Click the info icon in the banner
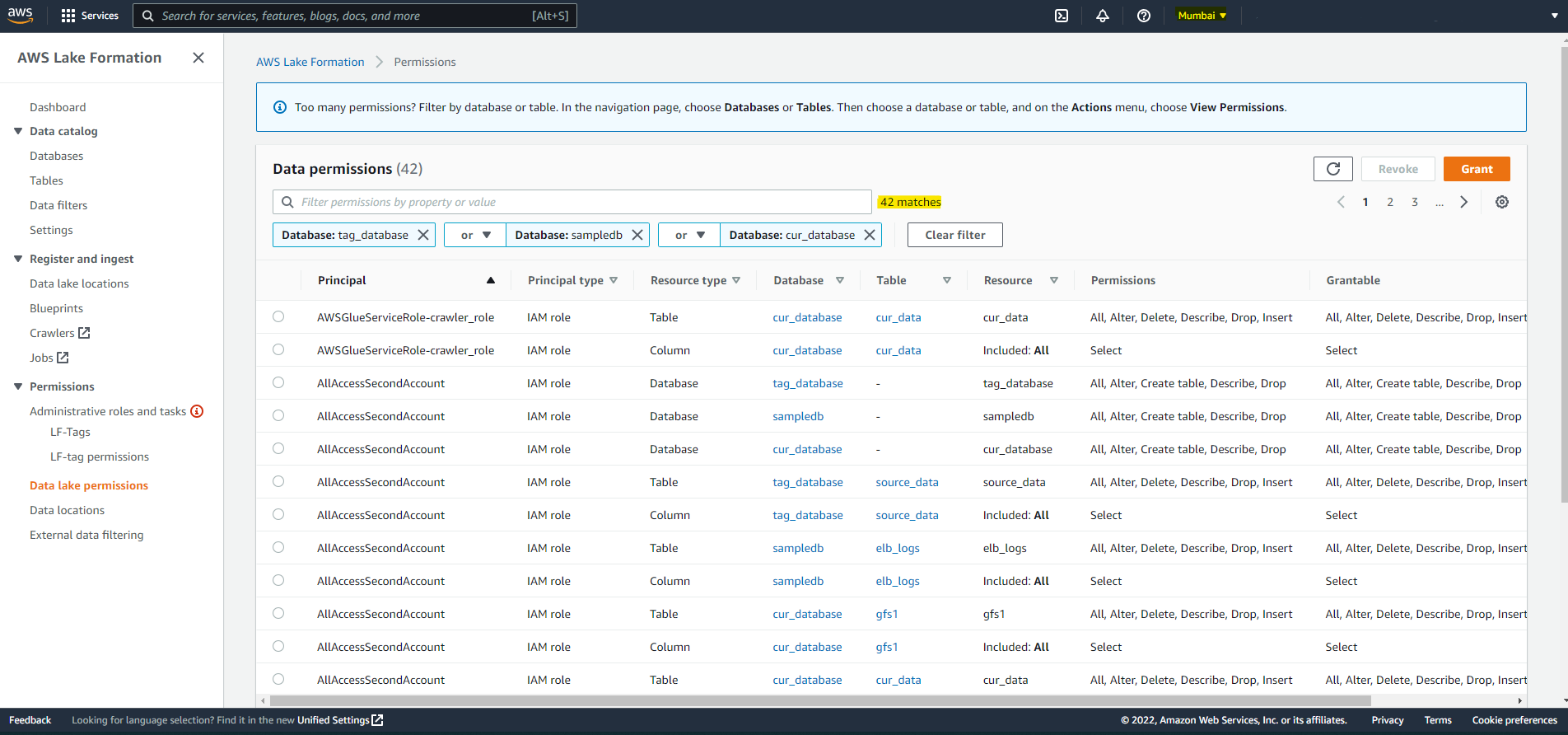 pos(280,107)
